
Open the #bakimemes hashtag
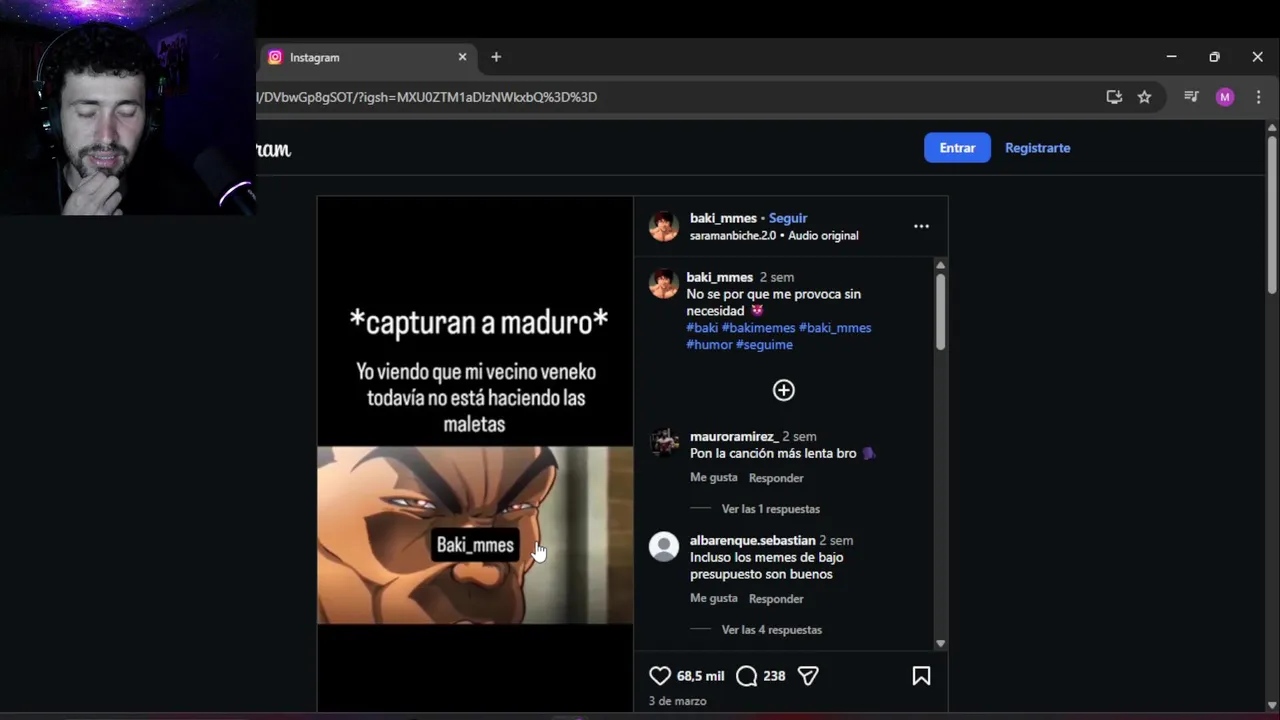pos(758,327)
